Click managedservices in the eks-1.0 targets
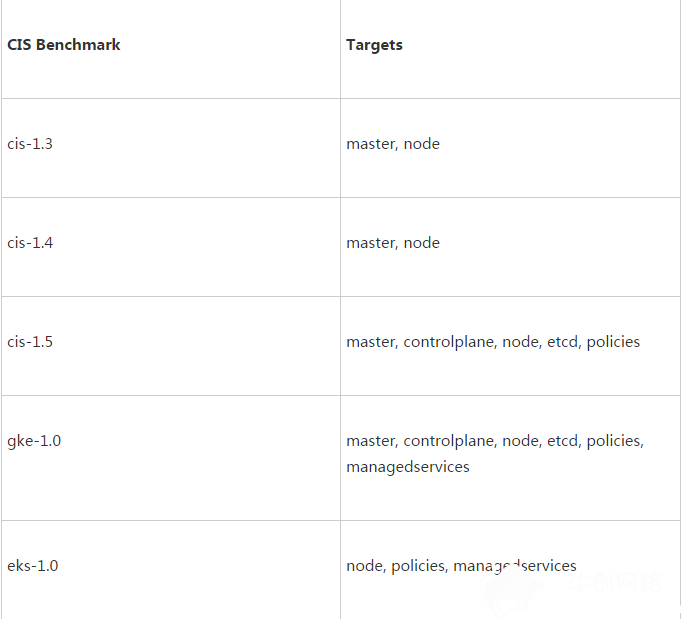This screenshot has height=619, width=681. [515, 566]
